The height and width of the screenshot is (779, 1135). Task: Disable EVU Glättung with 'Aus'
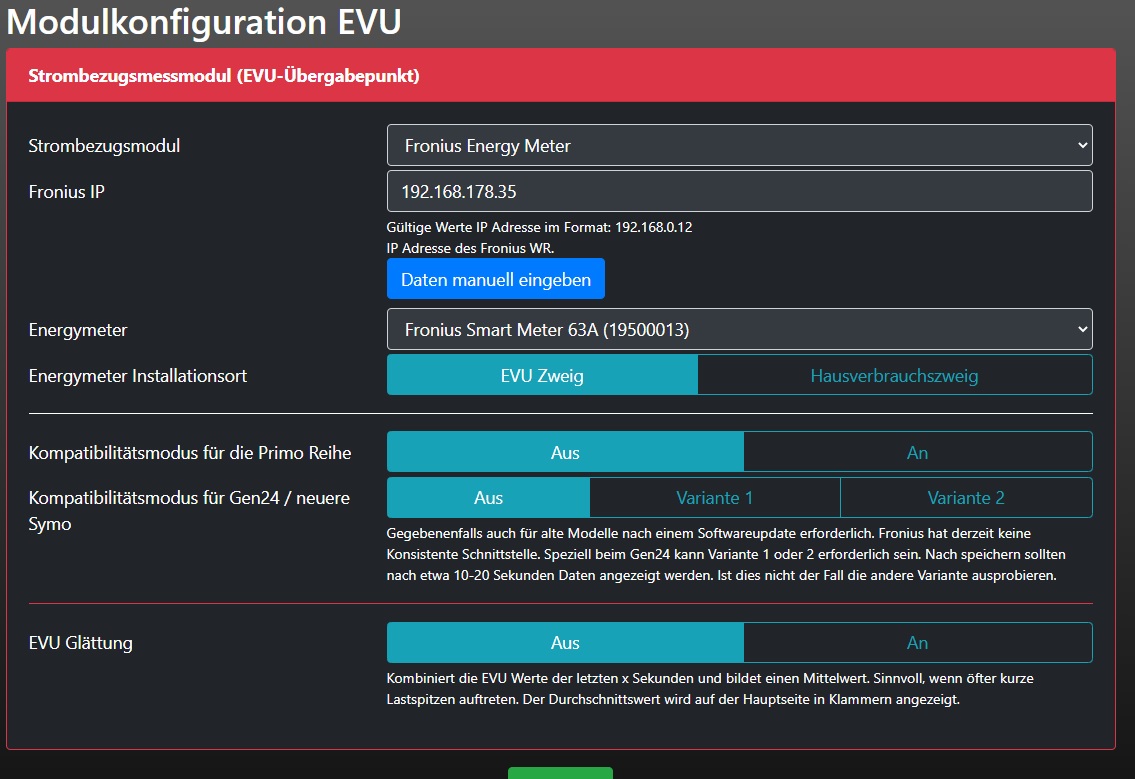565,643
